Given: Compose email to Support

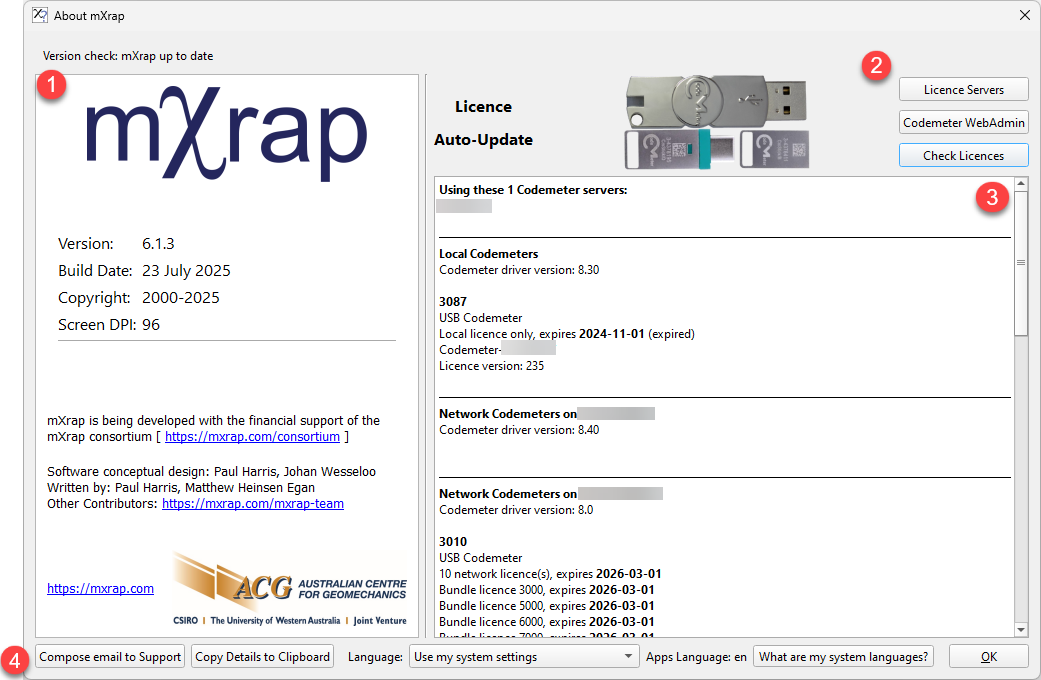Looking at the screenshot, I should 109,656.
